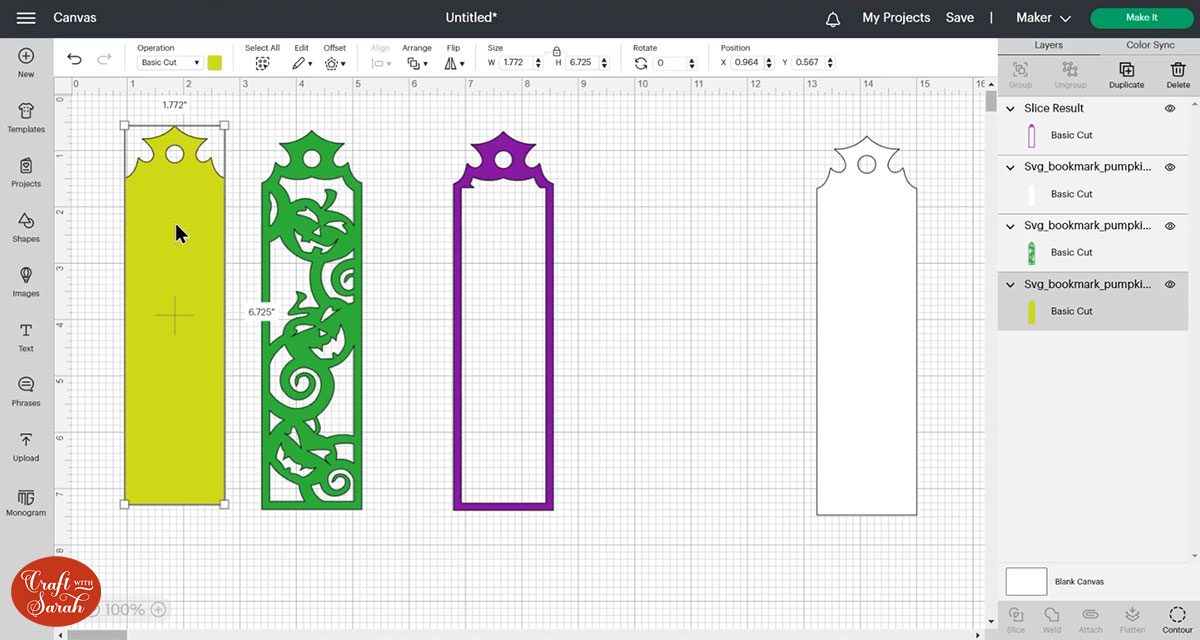This screenshot has width=1200, height=640.
Task: Open the Templates panel
Action: tap(26, 116)
